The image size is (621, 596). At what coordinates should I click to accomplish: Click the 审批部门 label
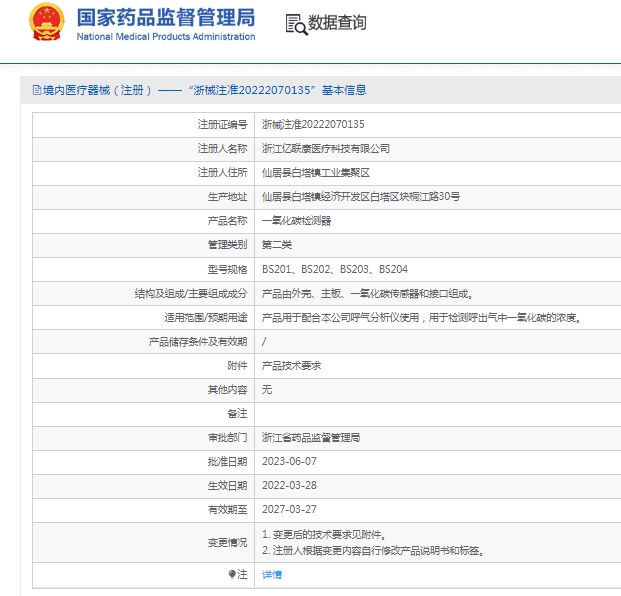pyautogui.click(x=227, y=438)
